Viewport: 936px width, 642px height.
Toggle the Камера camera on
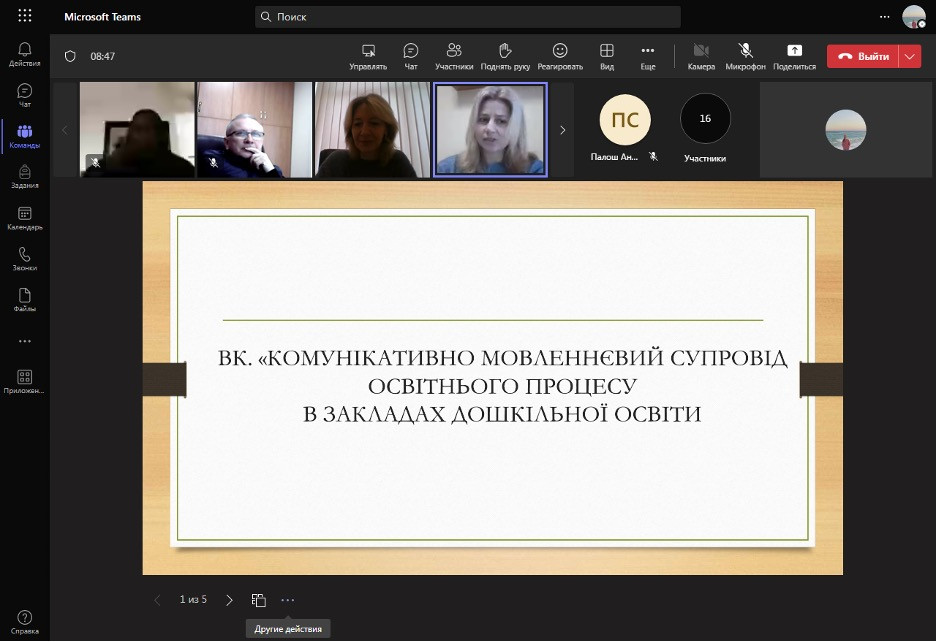tap(701, 56)
